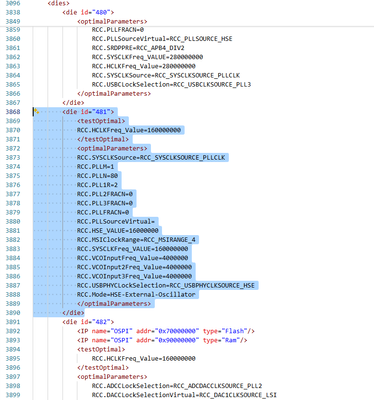Image resolution: width=374 pixels, height=400 pixels.
Task: Click RCC.USBCLockSelection=RCC_USBCLKSOURCE_PLL3 line
Action: click(171, 84)
